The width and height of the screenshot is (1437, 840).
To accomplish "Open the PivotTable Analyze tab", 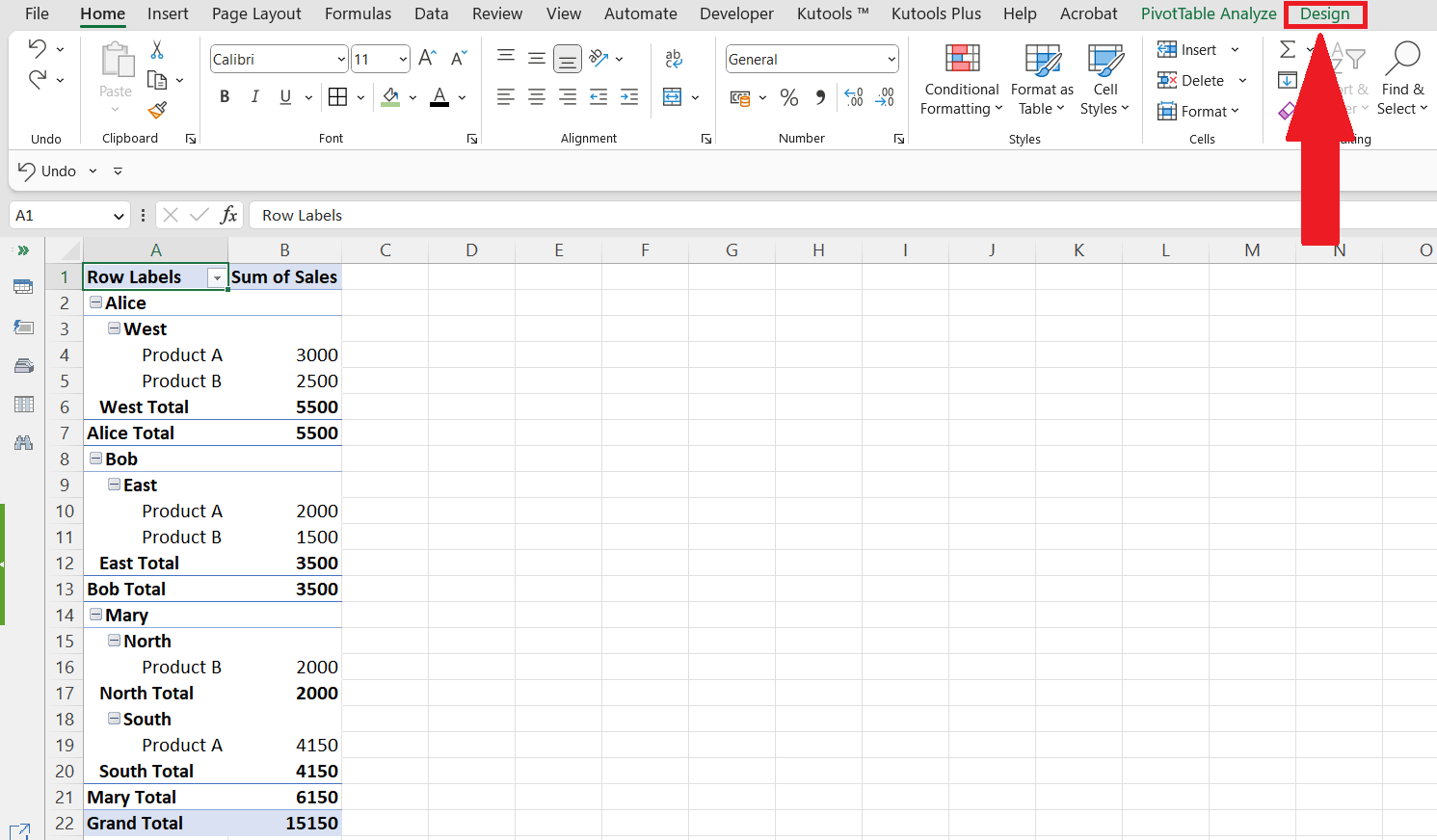I will pyautogui.click(x=1208, y=13).
